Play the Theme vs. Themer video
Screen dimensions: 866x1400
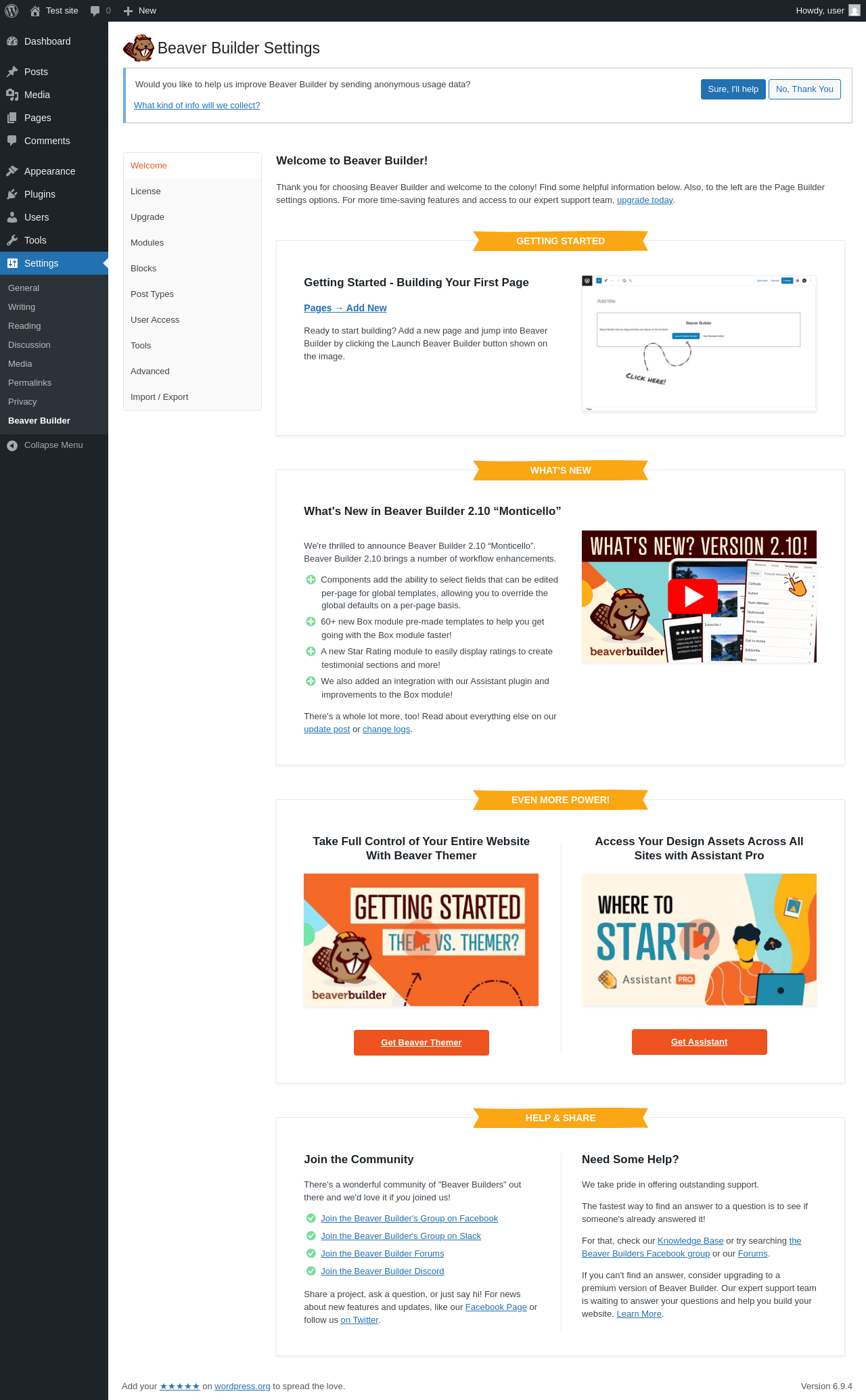pos(421,939)
